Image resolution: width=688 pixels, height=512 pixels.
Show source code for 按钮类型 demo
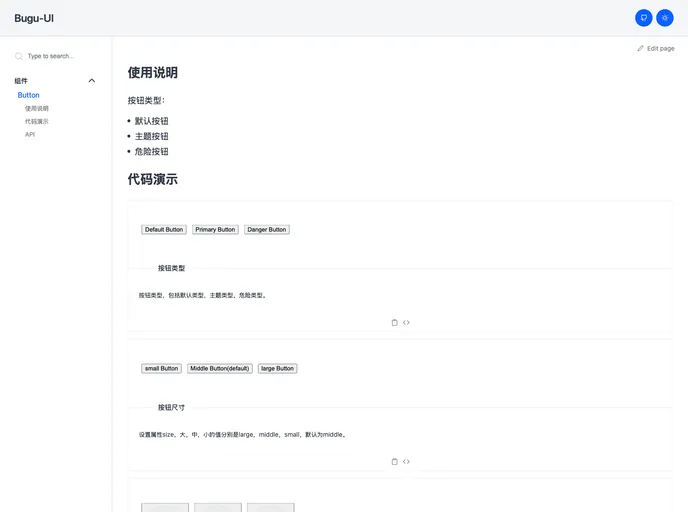[x=406, y=322]
